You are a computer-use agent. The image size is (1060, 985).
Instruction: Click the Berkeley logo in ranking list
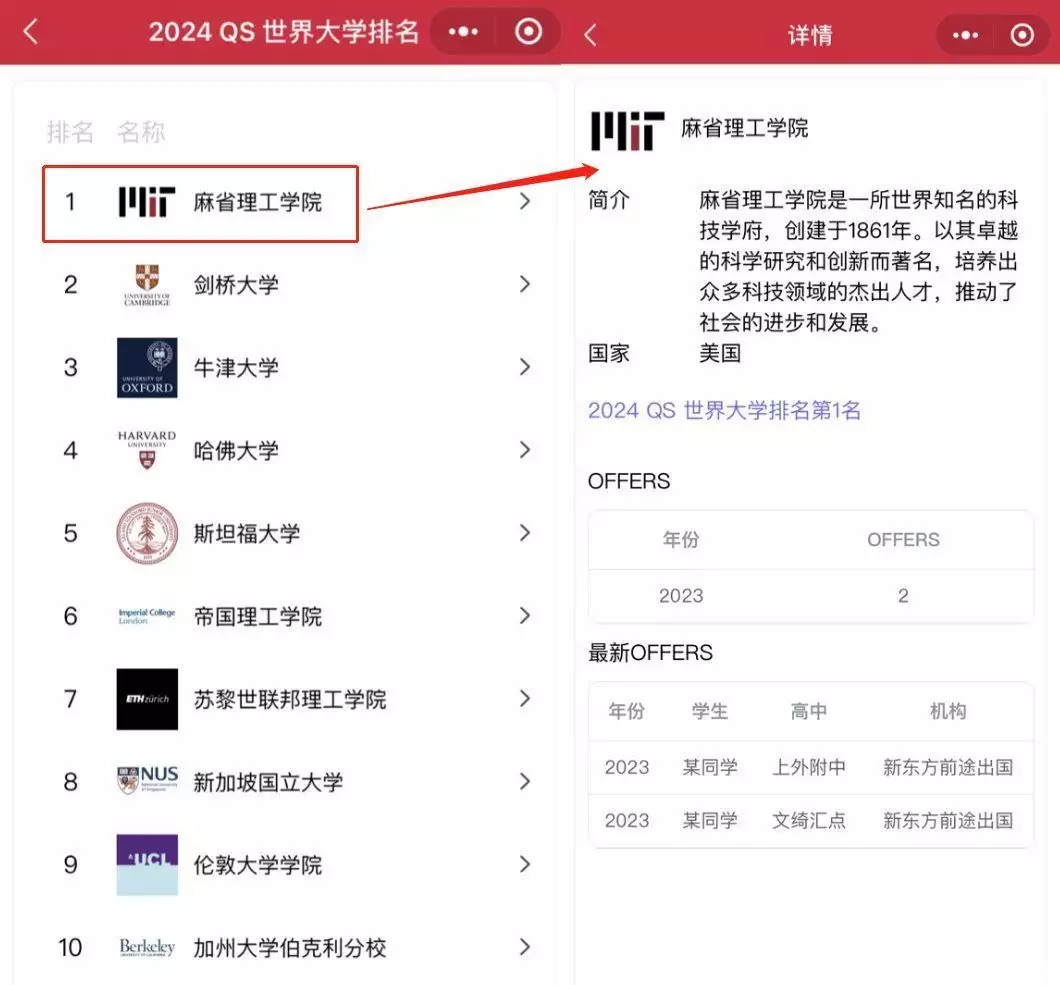point(147,948)
